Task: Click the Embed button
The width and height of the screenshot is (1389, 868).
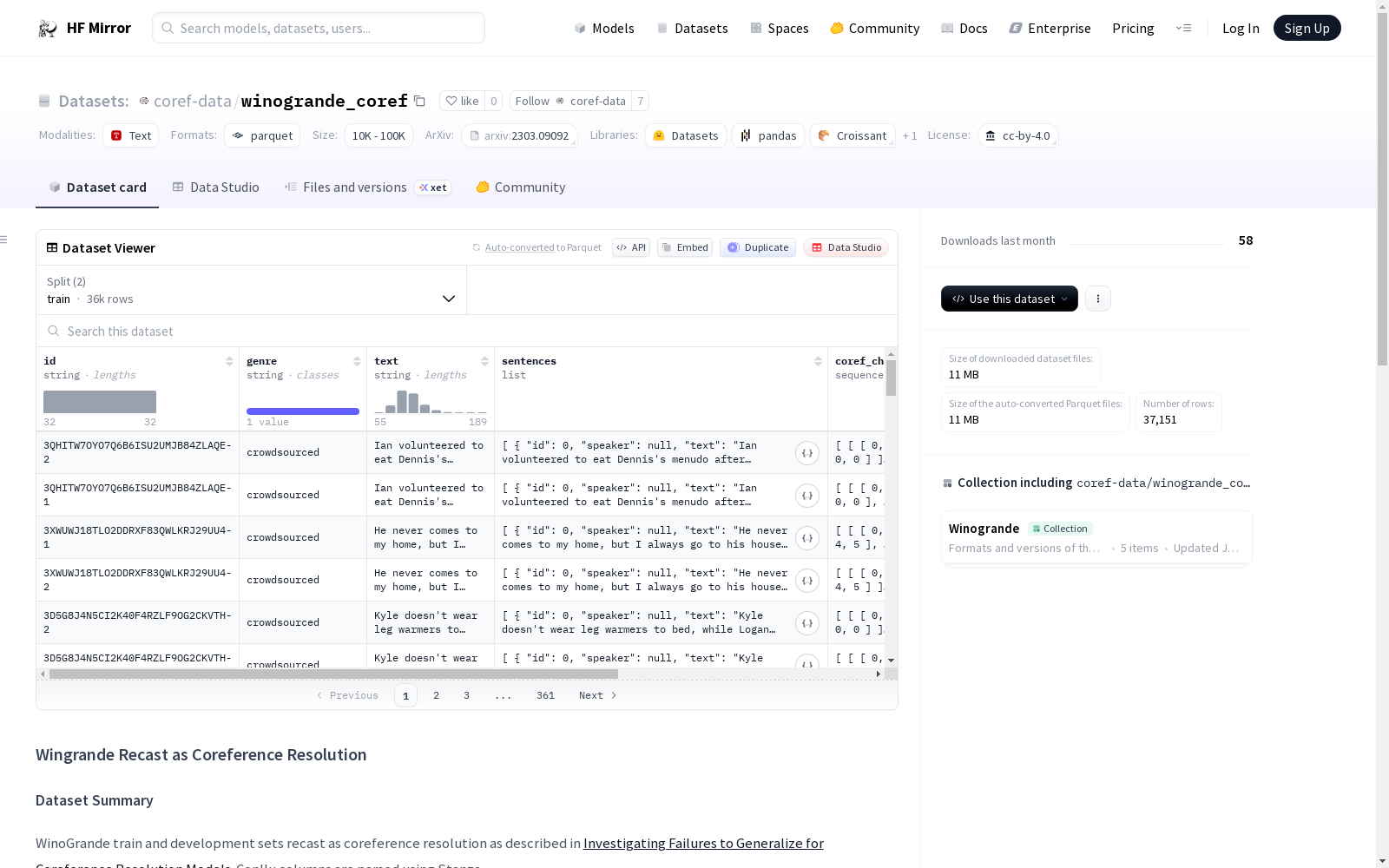Action: click(685, 247)
